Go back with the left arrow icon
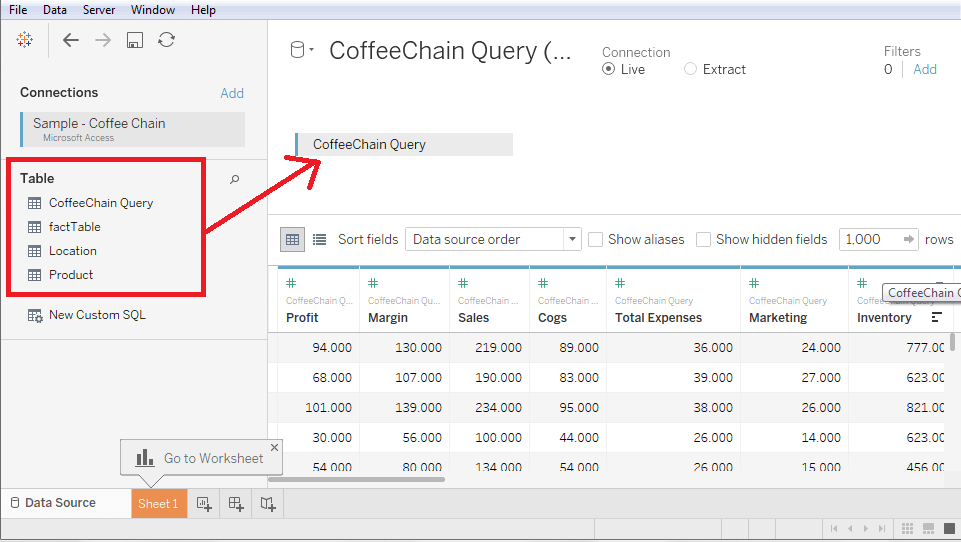Screen dimensions: 961x542 pyautogui.click(x=71, y=40)
